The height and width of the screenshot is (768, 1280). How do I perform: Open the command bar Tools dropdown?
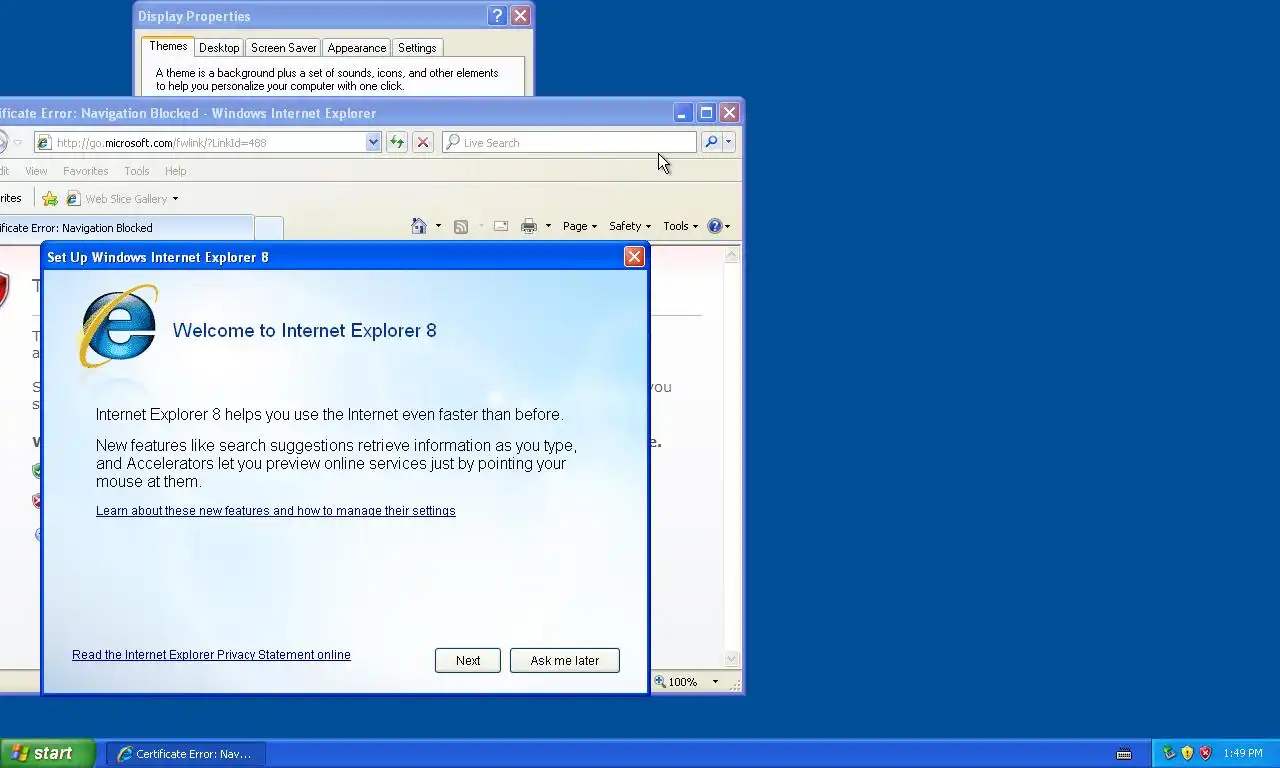tap(681, 226)
